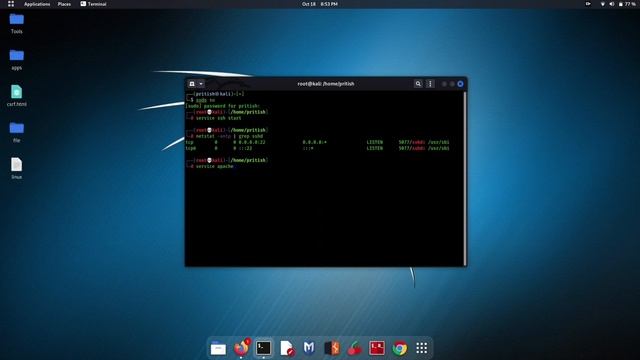
Task: Open search in the terminal window
Action: point(418,84)
